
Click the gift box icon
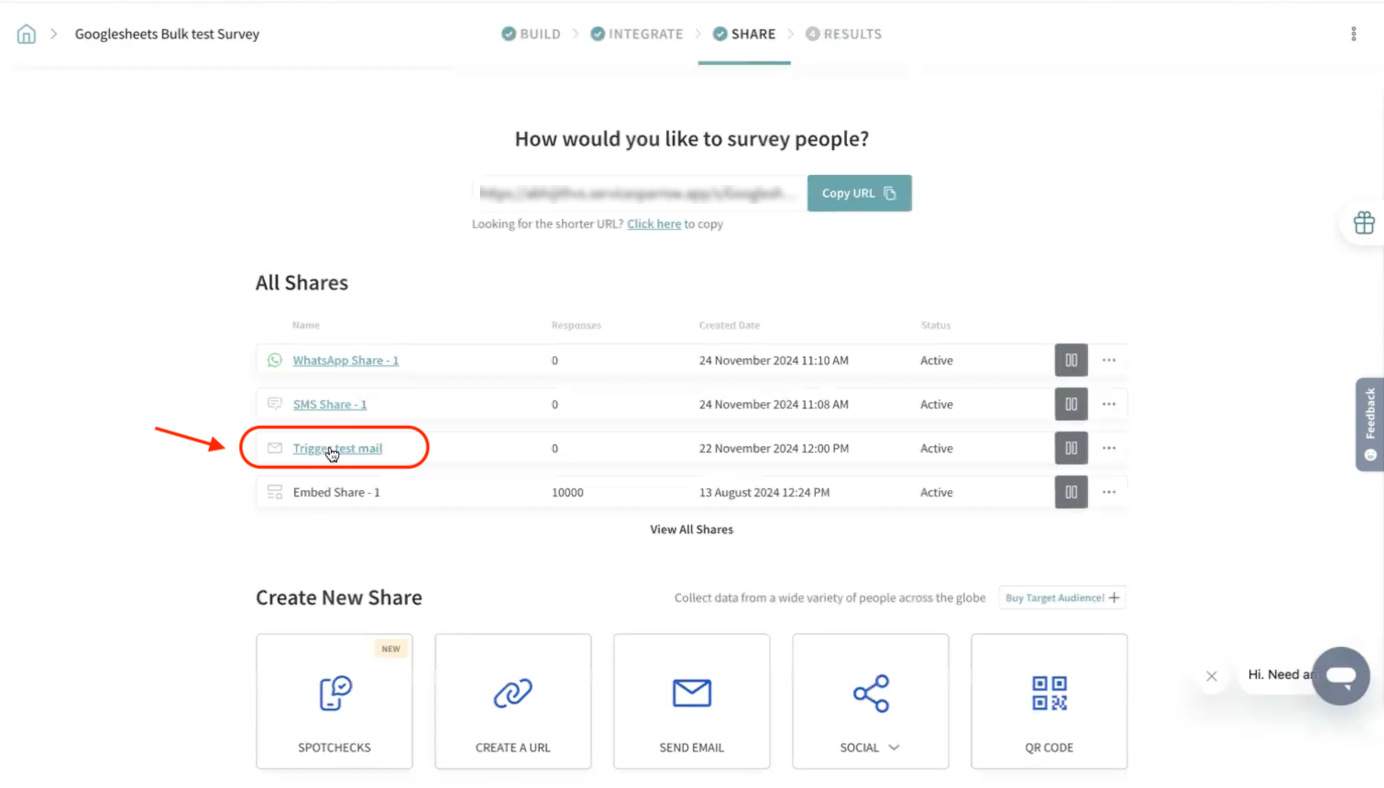pyautogui.click(x=1364, y=223)
